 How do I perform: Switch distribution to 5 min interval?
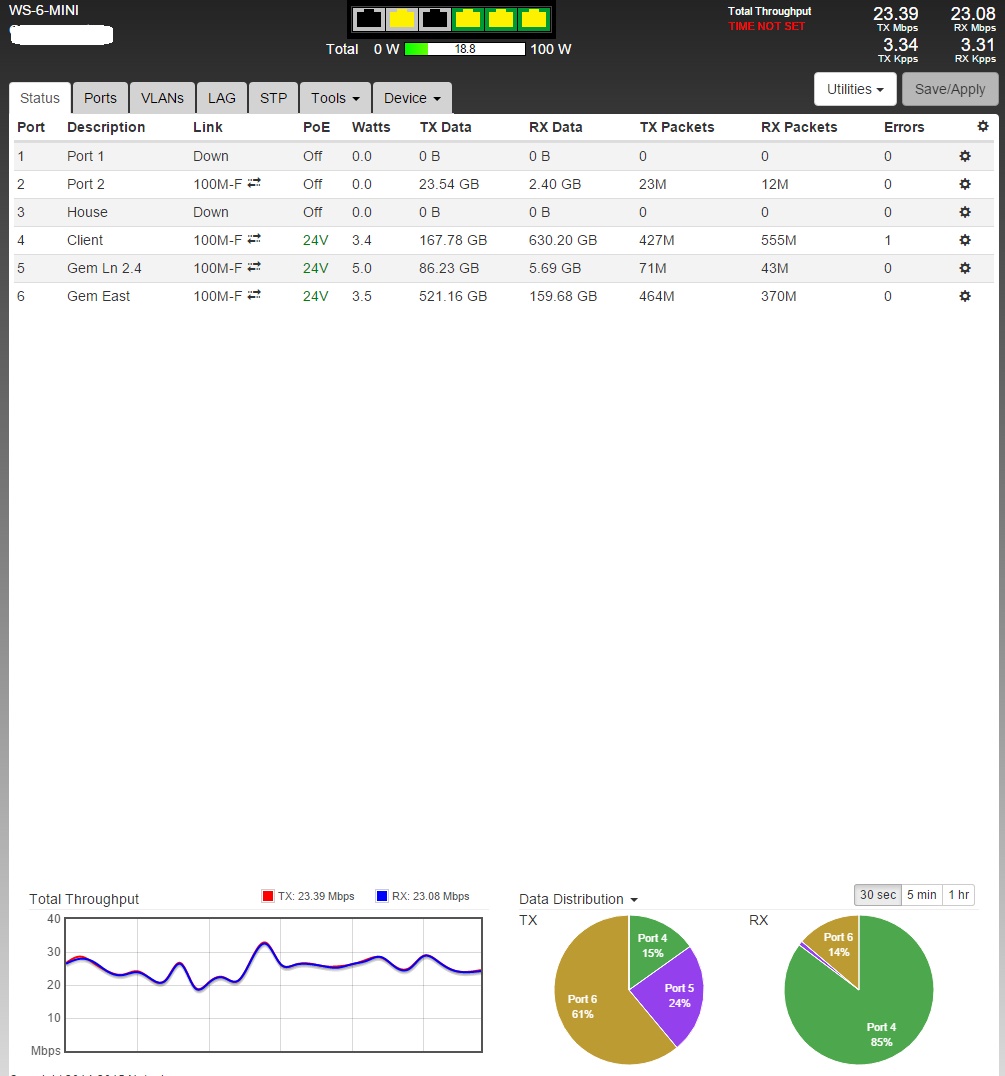click(x=920, y=895)
